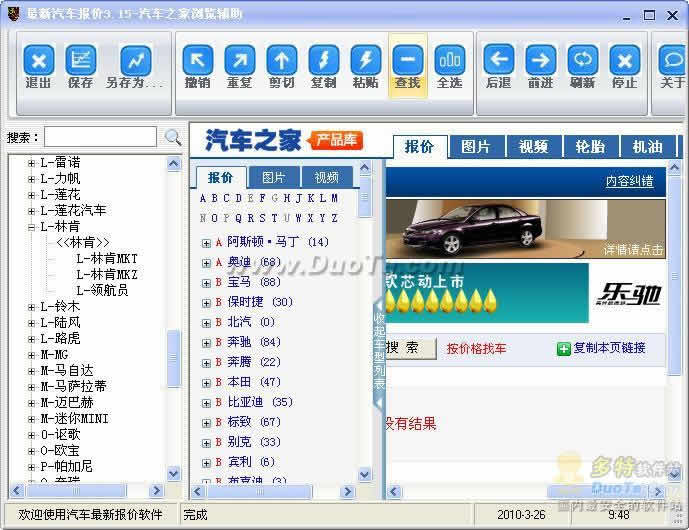Expand the 比亚迪 (35) brand entry

pos(206,403)
